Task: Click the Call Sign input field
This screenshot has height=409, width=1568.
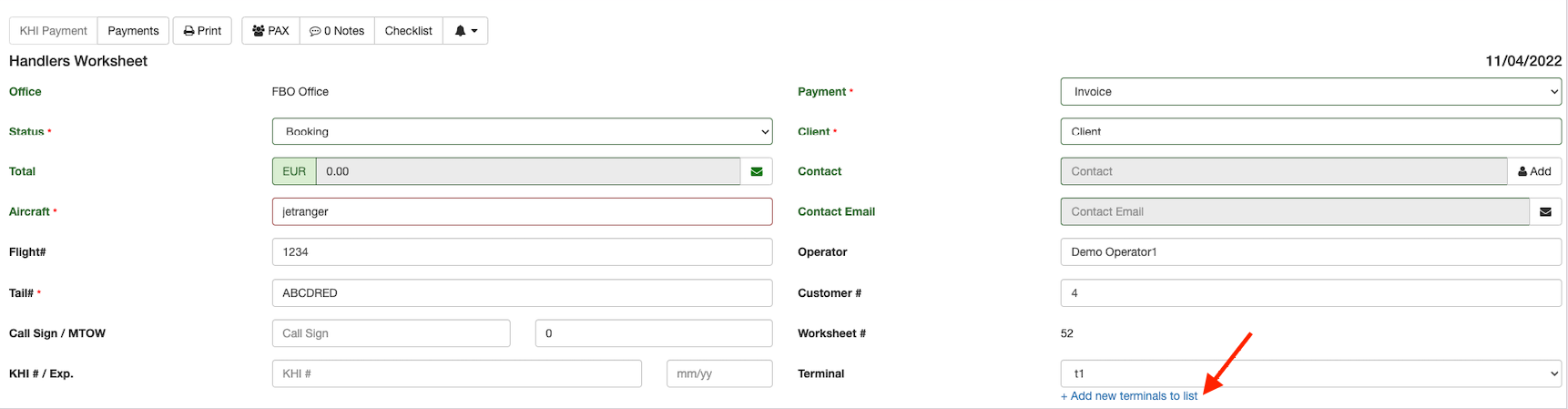Action: tap(391, 333)
